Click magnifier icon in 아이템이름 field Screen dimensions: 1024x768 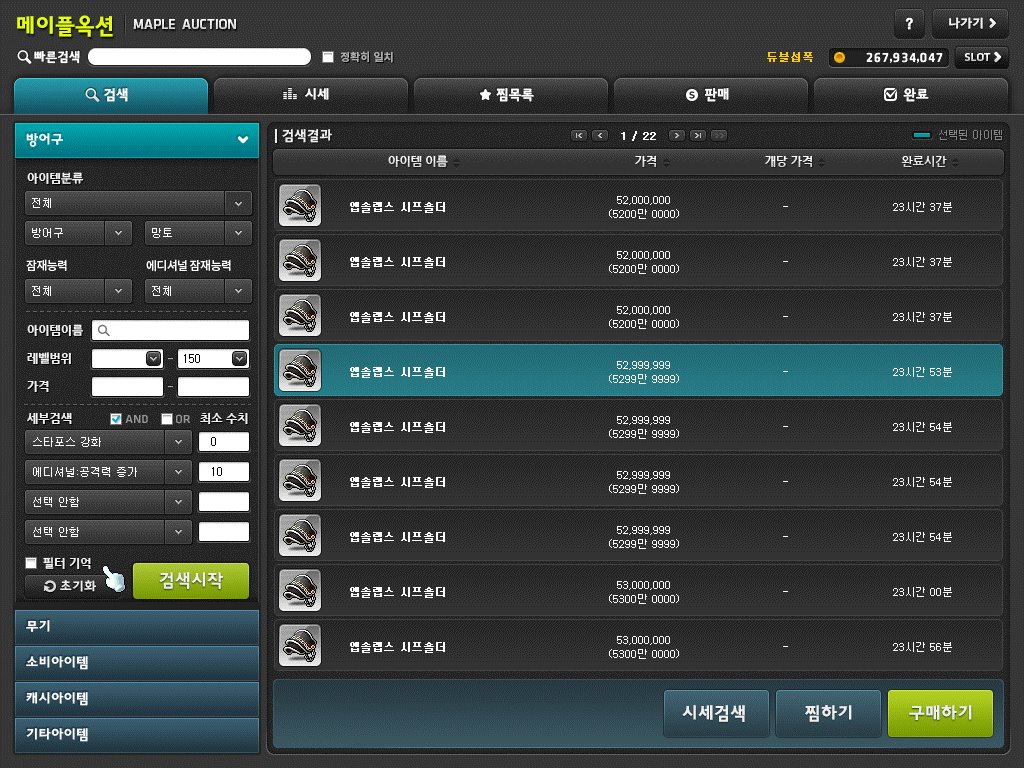(x=103, y=330)
